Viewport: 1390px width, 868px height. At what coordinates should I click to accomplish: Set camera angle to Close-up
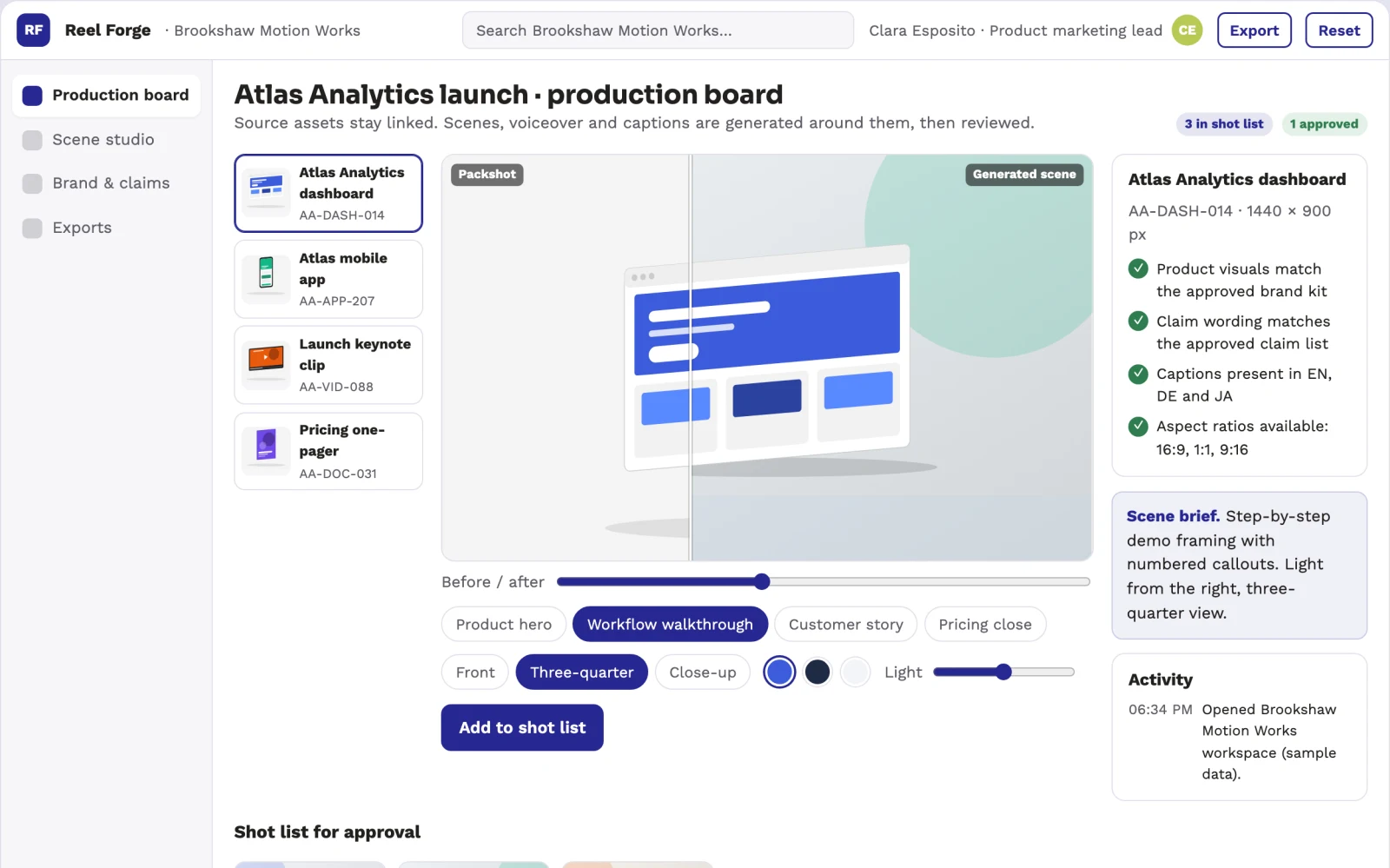pyautogui.click(x=703, y=672)
